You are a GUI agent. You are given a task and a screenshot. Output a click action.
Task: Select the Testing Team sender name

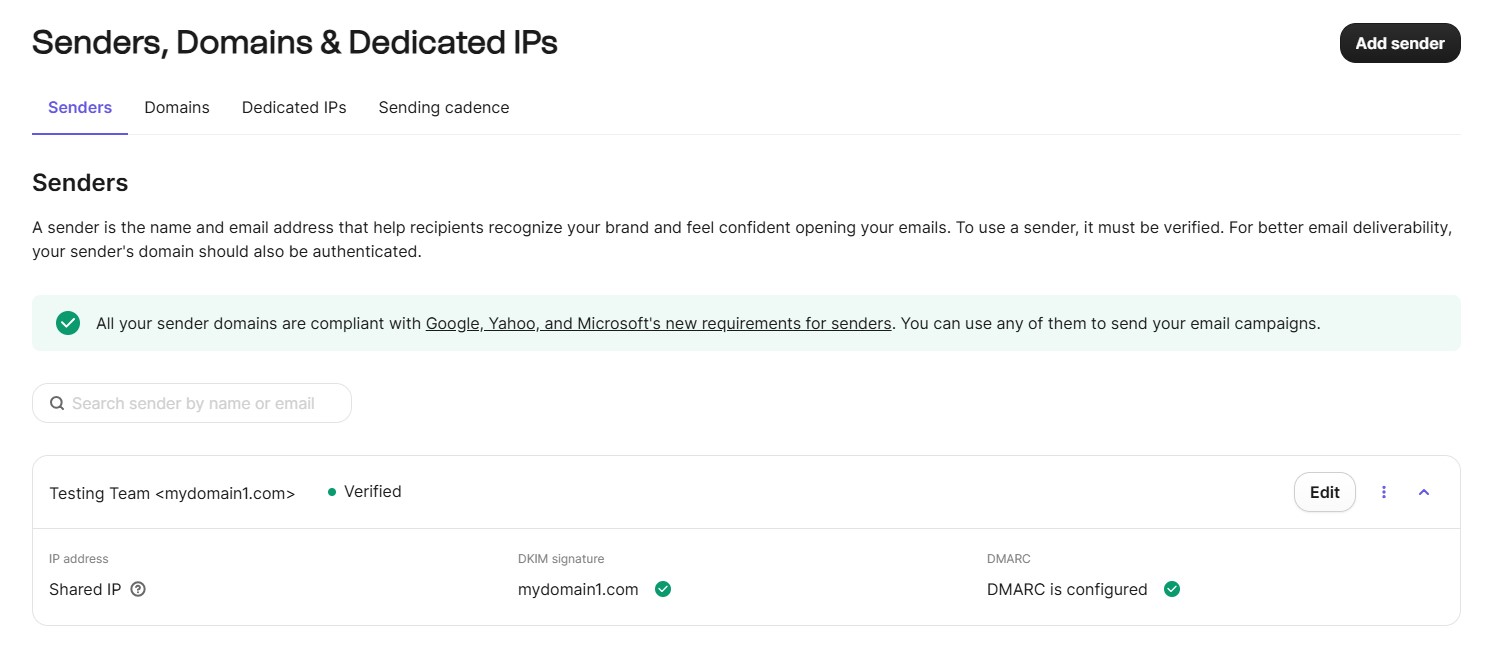click(x=172, y=493)
